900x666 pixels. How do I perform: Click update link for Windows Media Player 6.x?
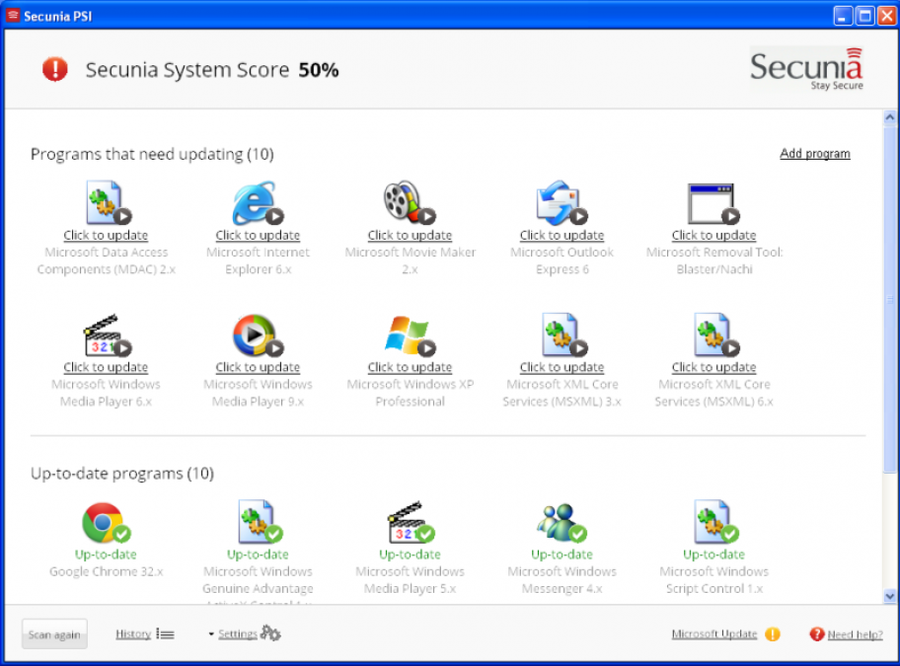pyautogui.click(x=106, y=367)
